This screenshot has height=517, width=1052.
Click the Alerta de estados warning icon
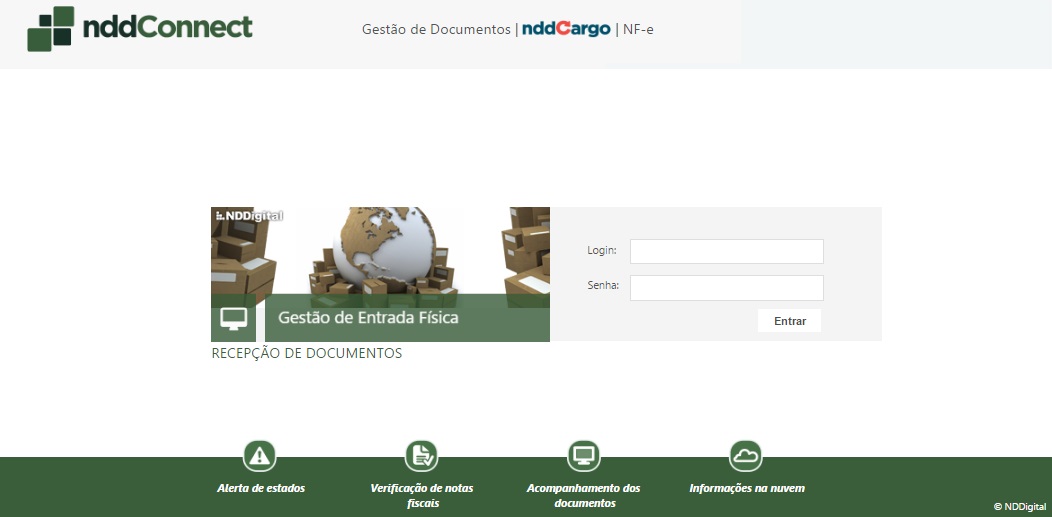click(260, 457)
